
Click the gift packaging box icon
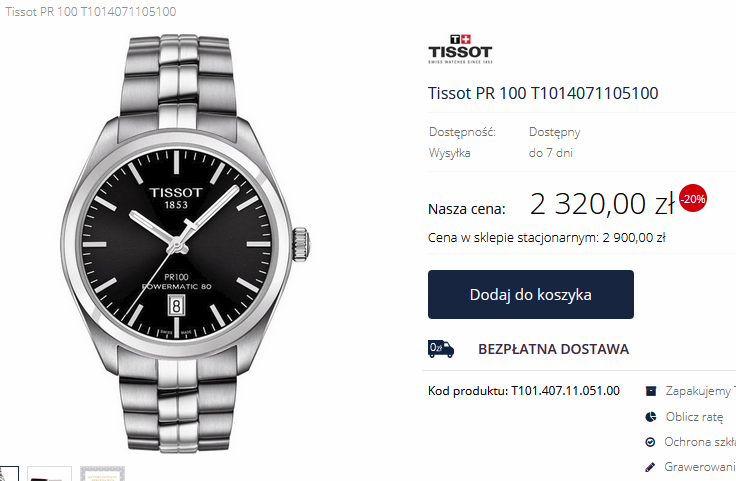pos(651,391)
